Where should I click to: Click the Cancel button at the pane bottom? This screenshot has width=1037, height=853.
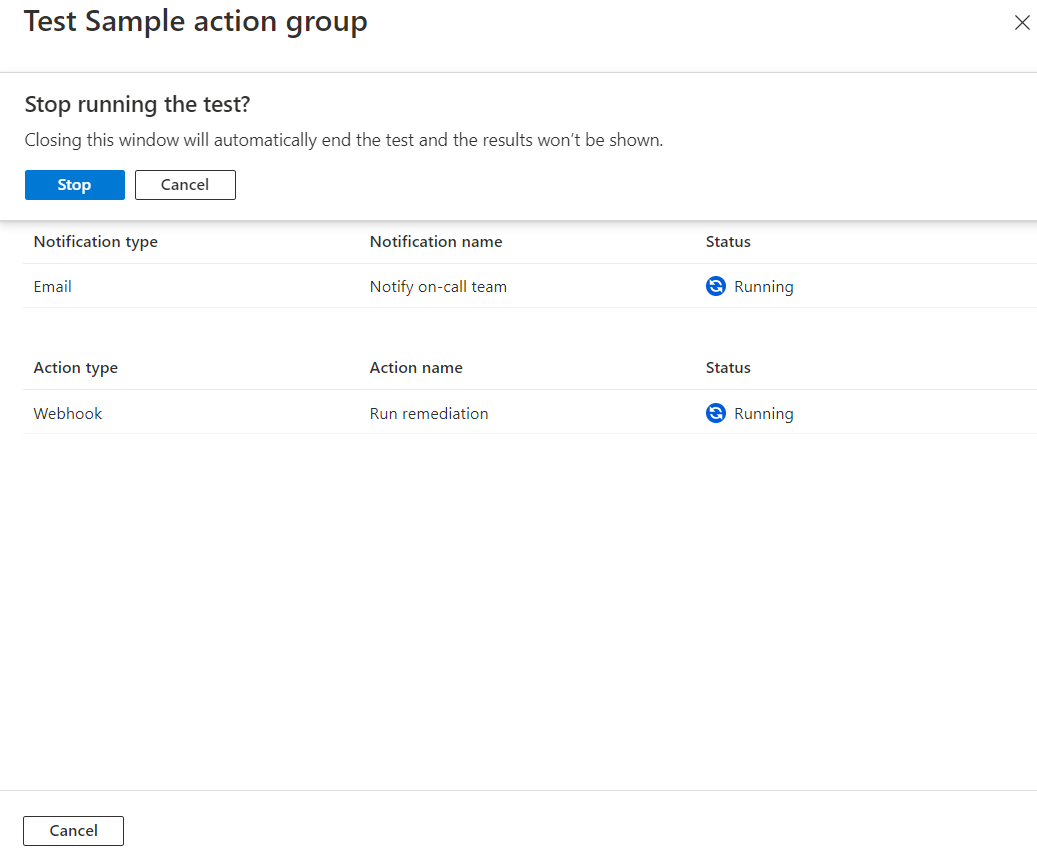[x=73, y=831]
